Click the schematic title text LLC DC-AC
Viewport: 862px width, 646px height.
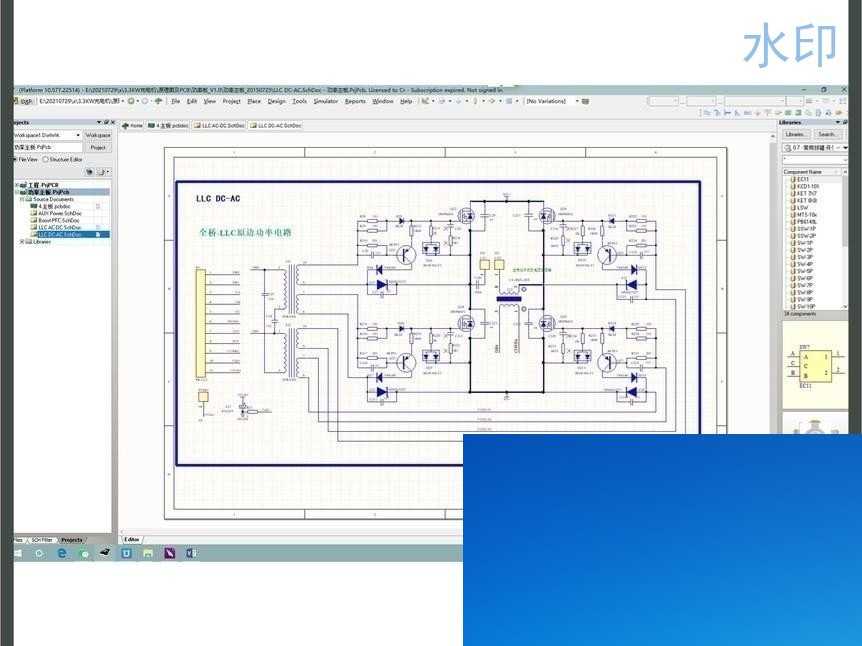(218, 198)
